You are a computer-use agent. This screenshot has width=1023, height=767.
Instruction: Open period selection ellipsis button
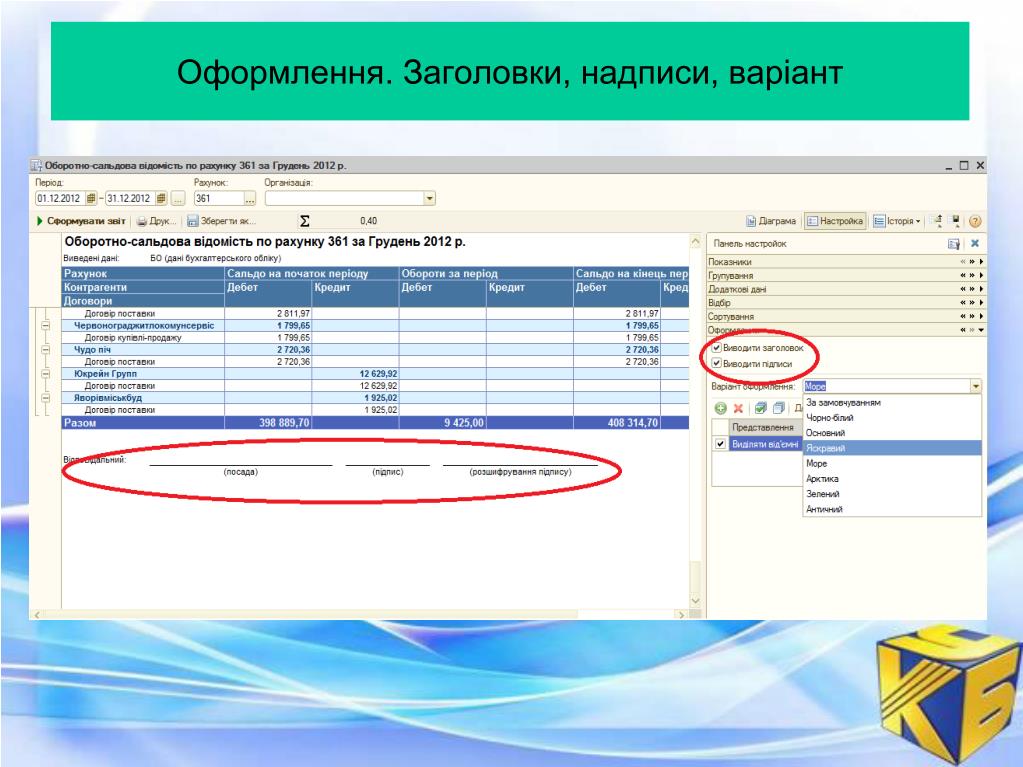point(179,198)
